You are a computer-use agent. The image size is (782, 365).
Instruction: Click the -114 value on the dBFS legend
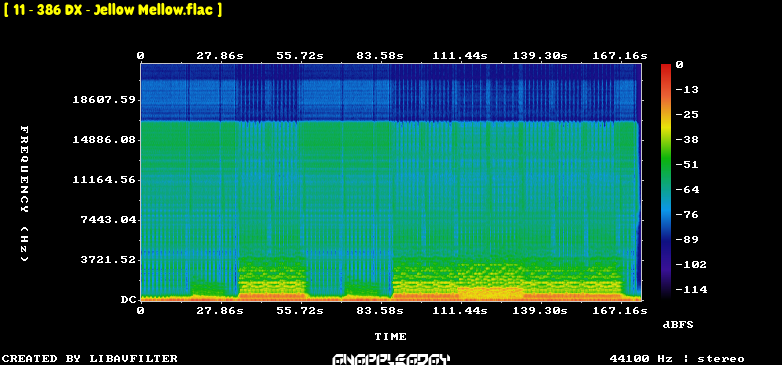pyautogui.click(x=690, y=289)
